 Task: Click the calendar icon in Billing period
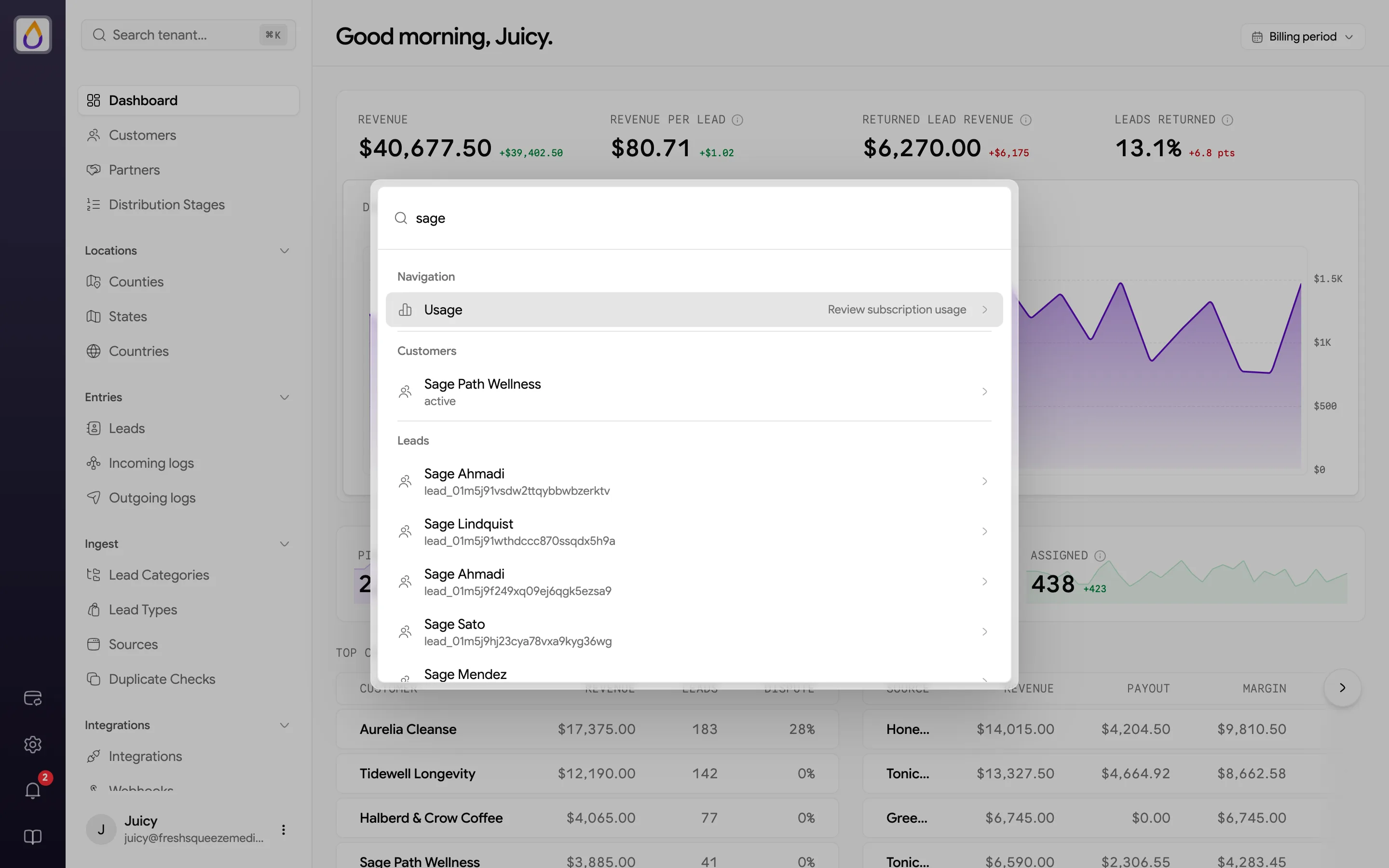[x=1257, y=37]
